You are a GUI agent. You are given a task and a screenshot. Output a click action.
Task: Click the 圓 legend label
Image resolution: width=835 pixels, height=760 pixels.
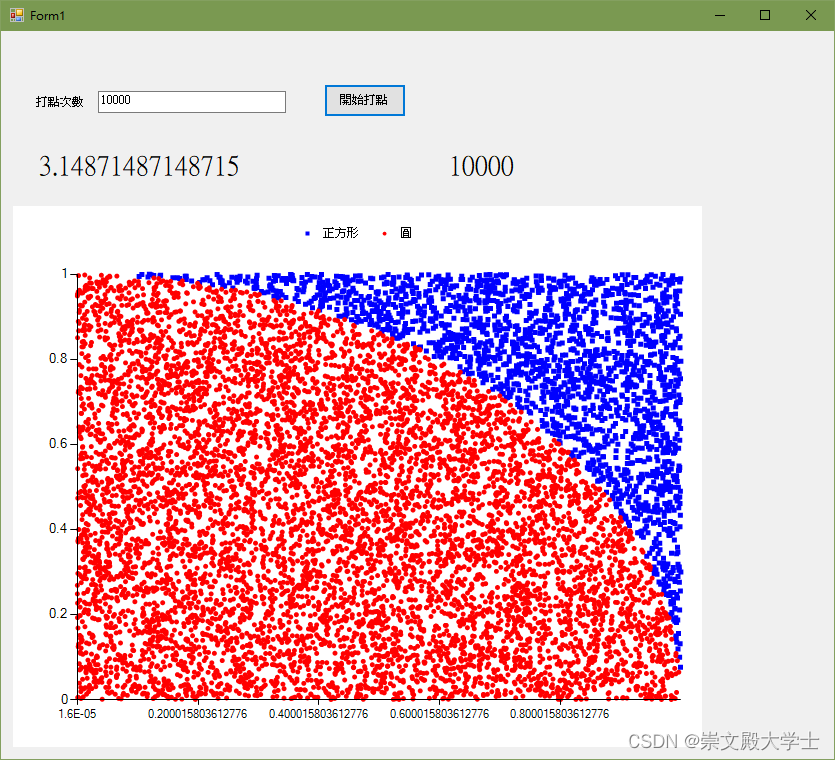pos(406,233)
